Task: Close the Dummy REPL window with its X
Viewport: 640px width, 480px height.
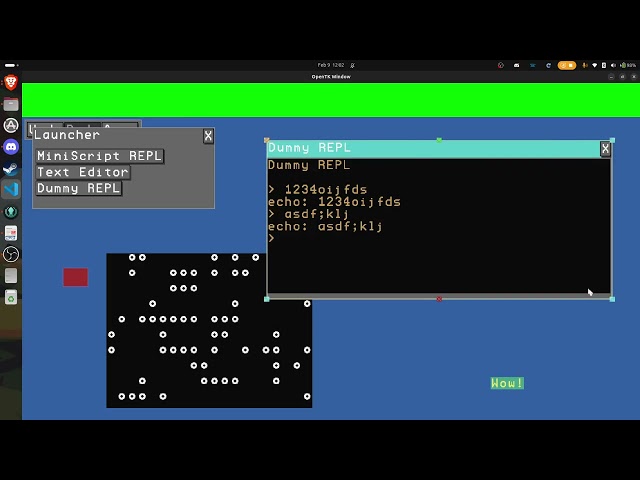Action: coord(605,149)
